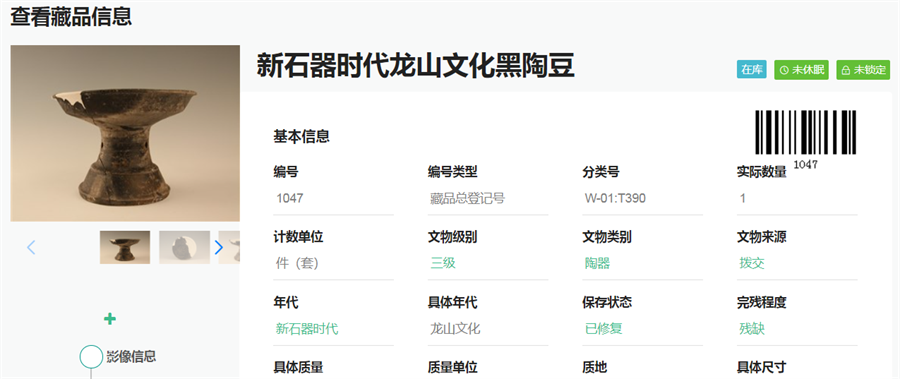
Task: Click the 残缺 completeness link
Action: tap(752, 329)
